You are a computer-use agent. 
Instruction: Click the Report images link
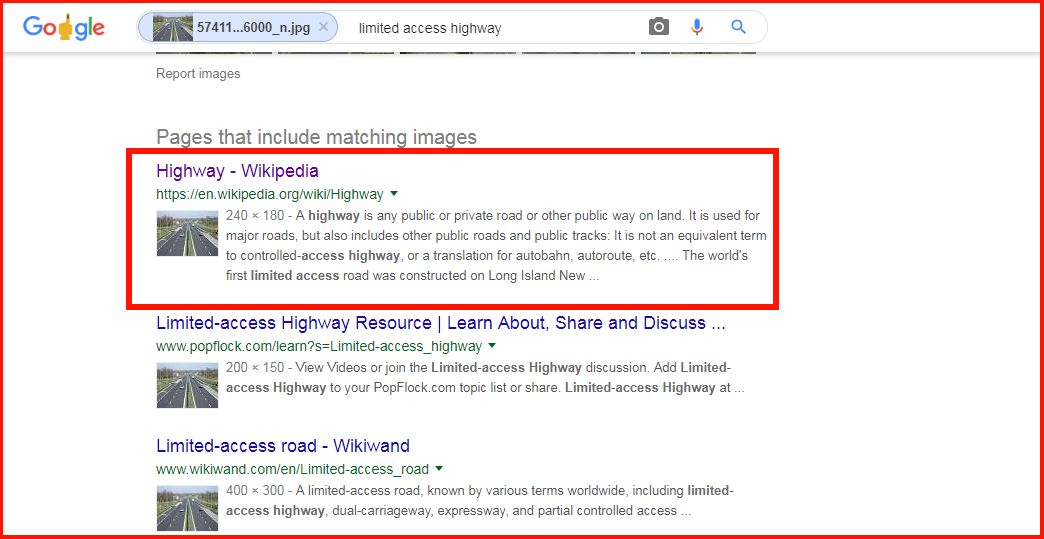pyautogui.click(x=198, y=74)
